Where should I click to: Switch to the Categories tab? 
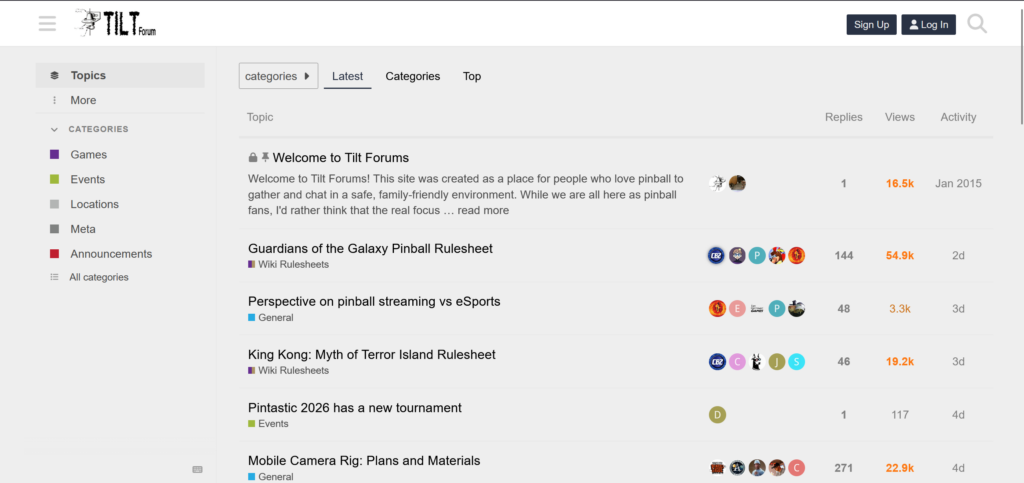pyautogui.click(x=413, y=76)
